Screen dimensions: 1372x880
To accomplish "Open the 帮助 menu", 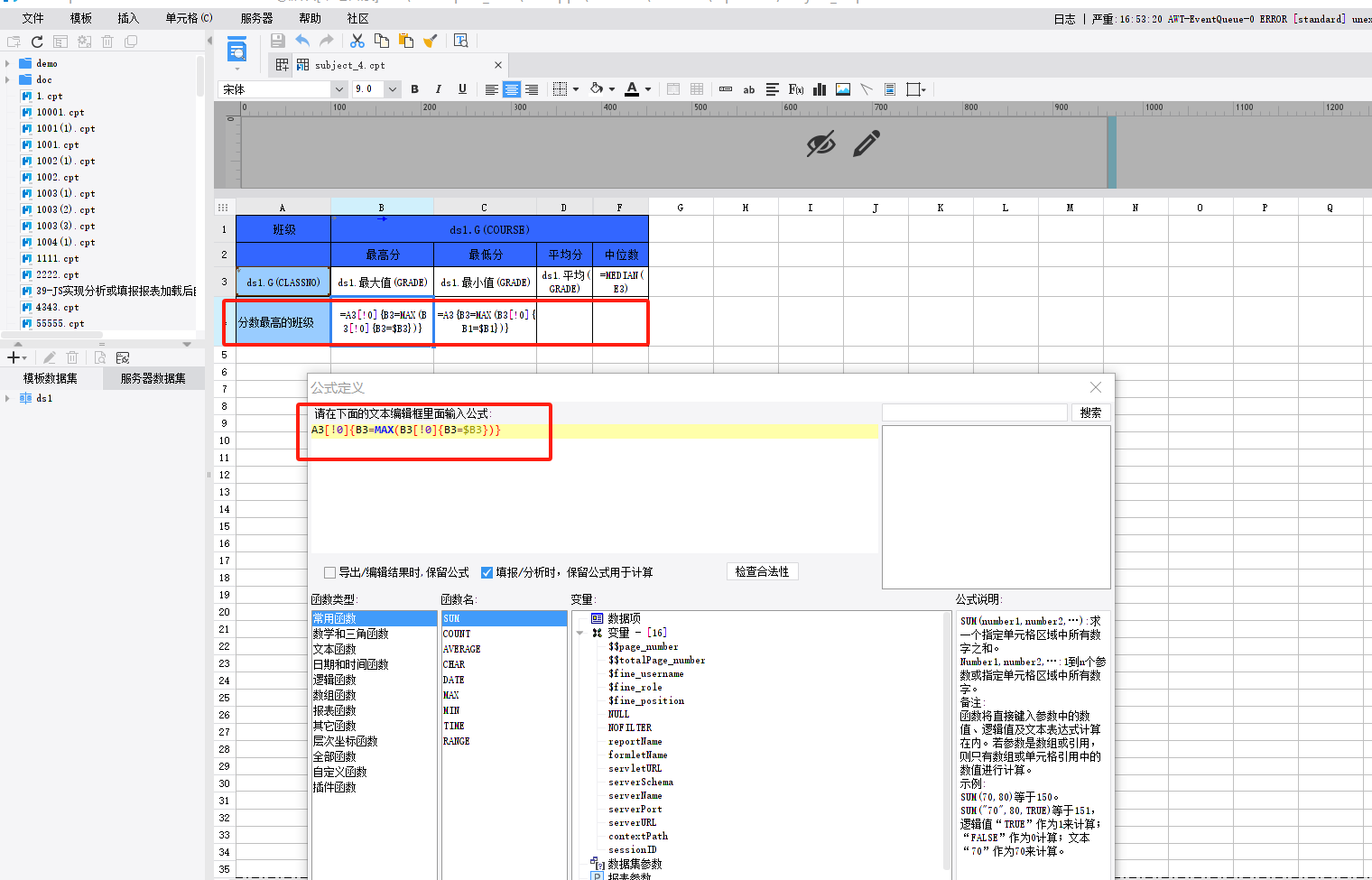I will coord(310,18).
